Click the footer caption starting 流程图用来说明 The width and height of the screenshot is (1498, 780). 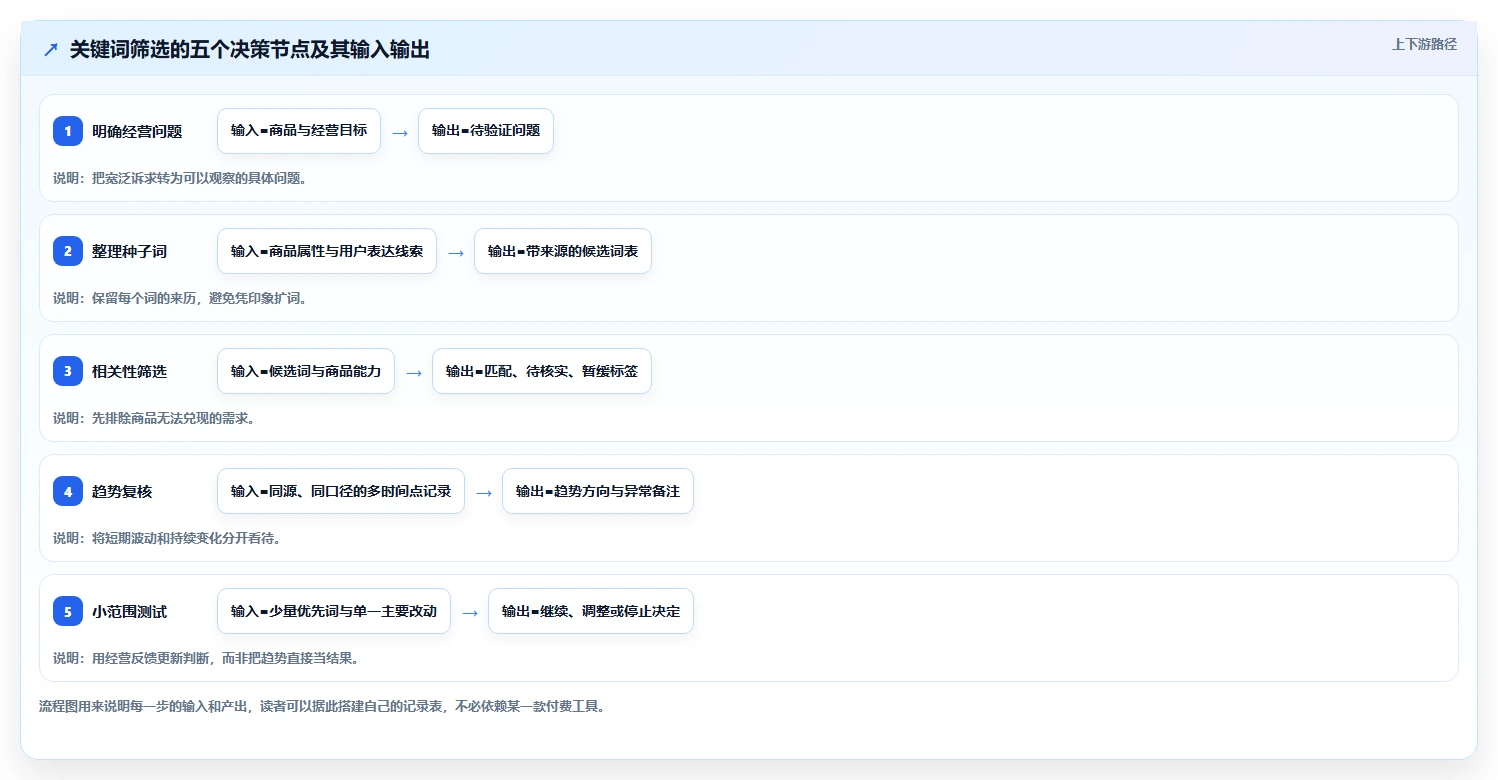pos(322,706)
